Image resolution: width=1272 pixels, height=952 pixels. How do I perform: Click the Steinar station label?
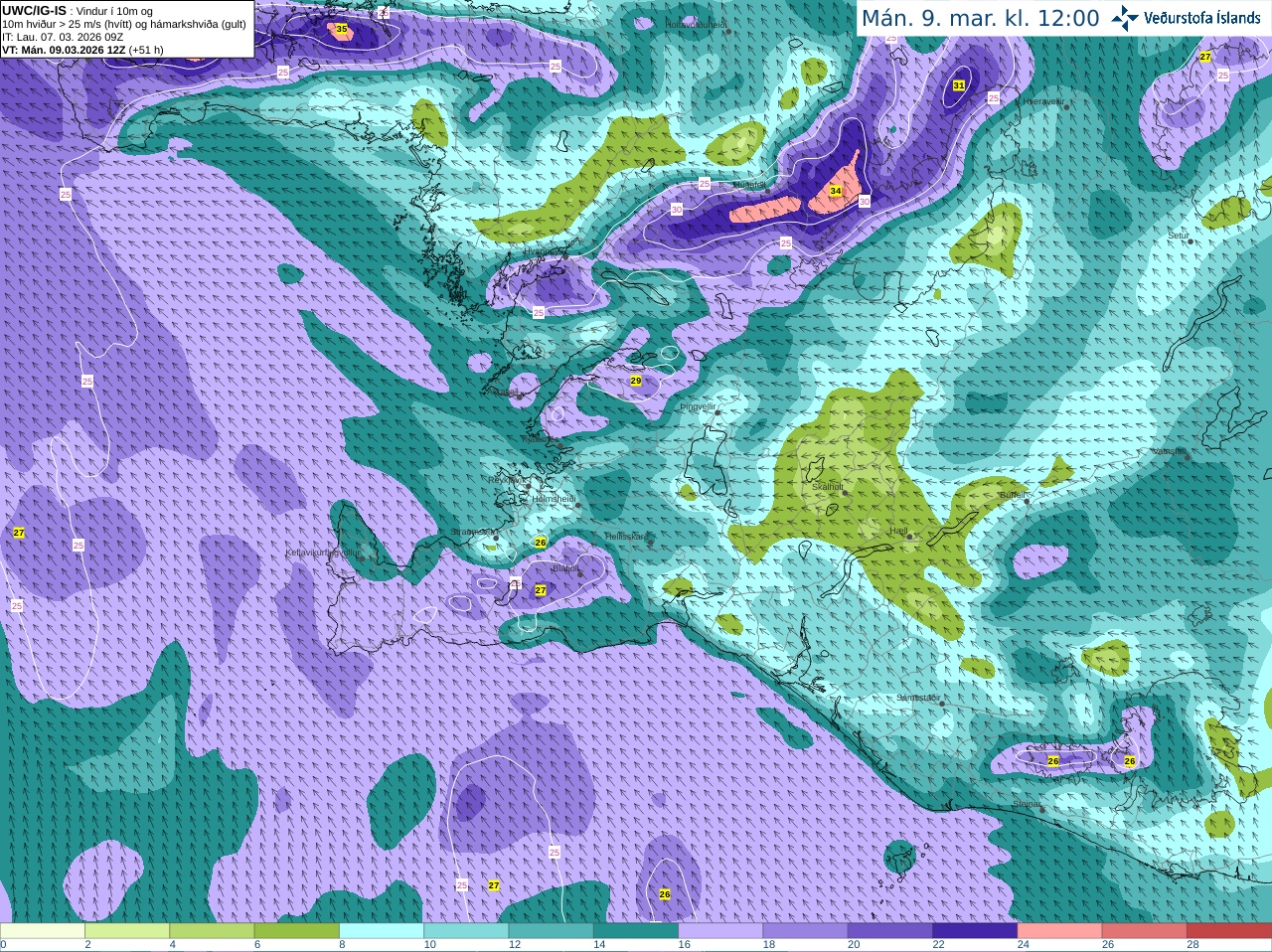click(1027, 804)
